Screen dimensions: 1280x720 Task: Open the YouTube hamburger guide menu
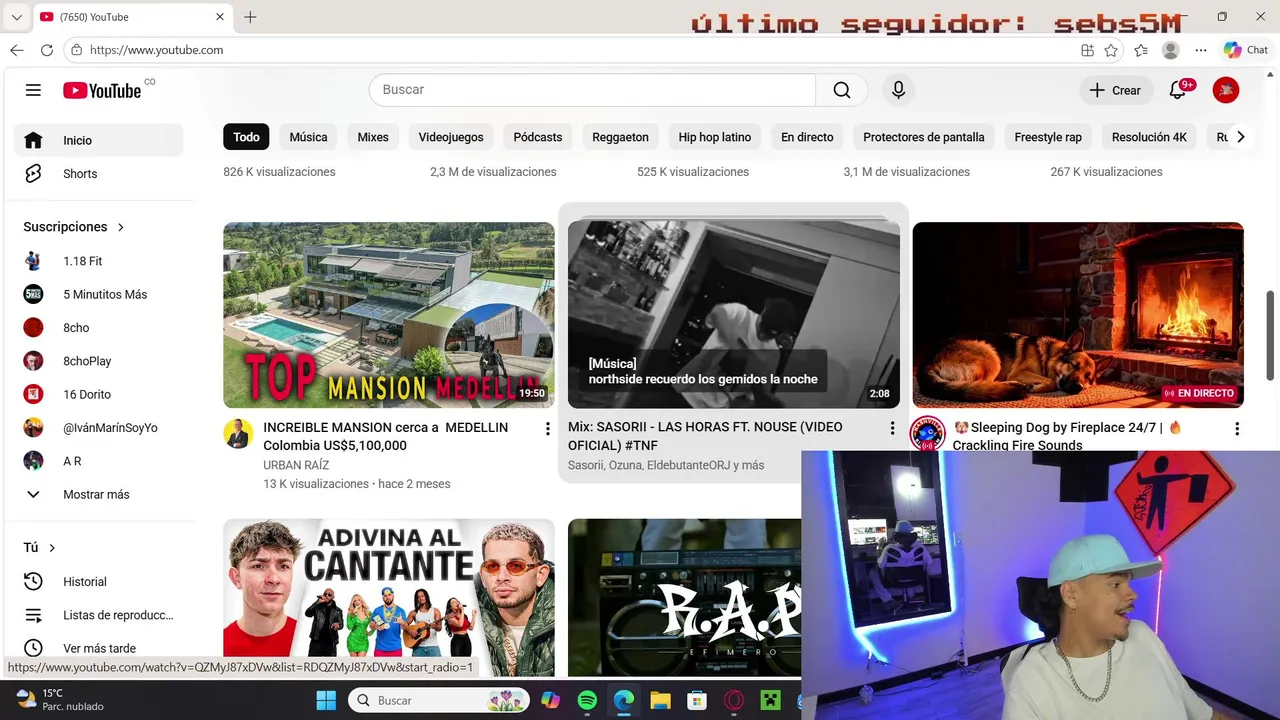pos(33,90)
